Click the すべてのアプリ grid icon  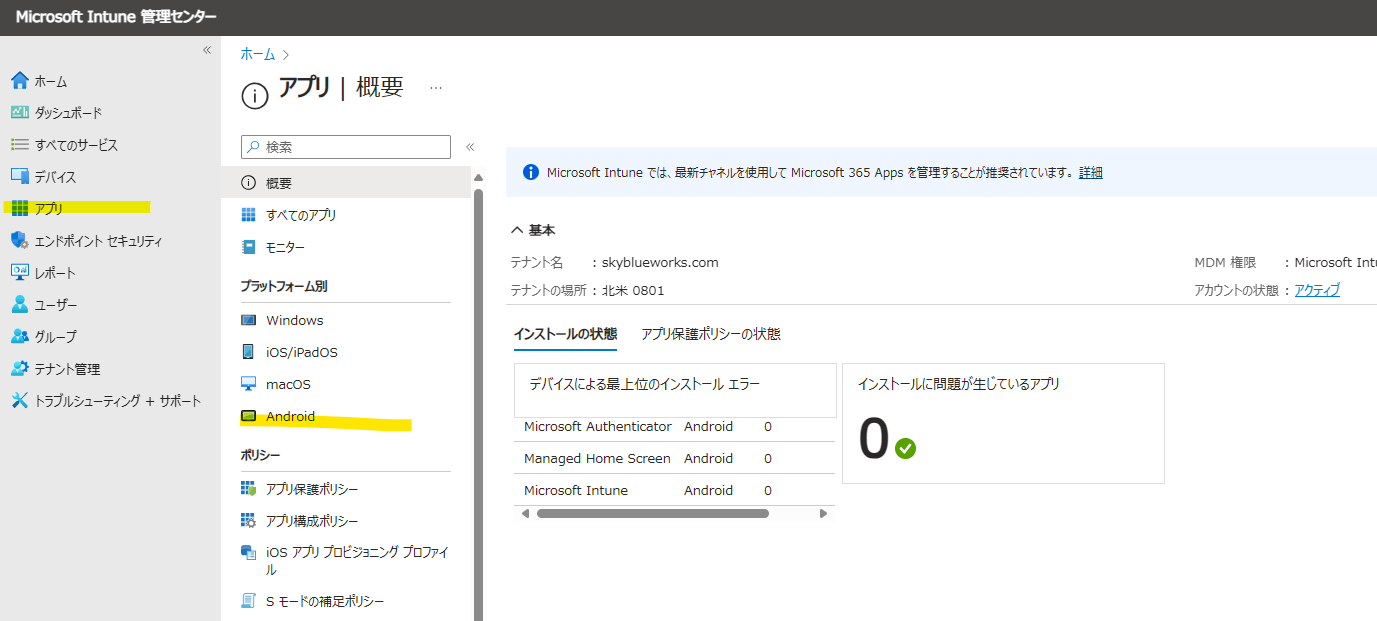(x=249, y=215)
